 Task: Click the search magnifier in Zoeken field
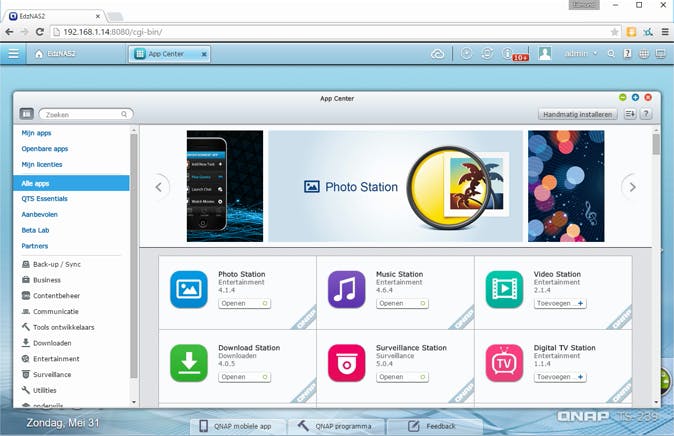[124, 114]
